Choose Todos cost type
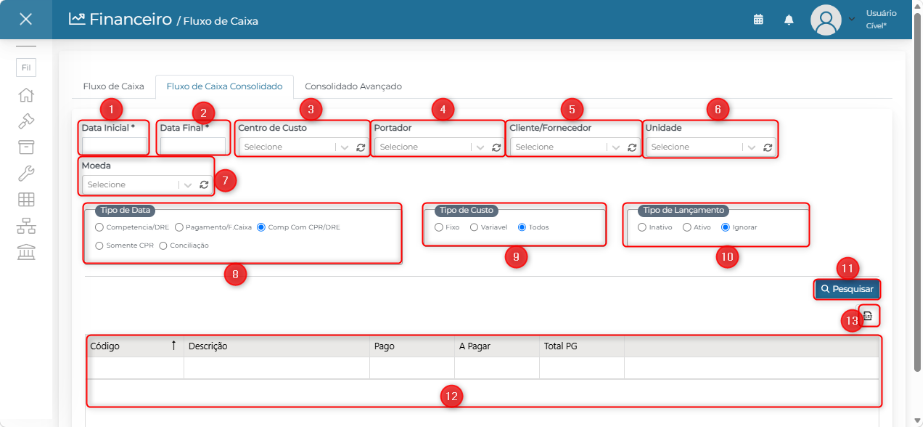Image resolution: width=924 pixels, height=427 pixels. pyautogui.click(x=522, y=227)
